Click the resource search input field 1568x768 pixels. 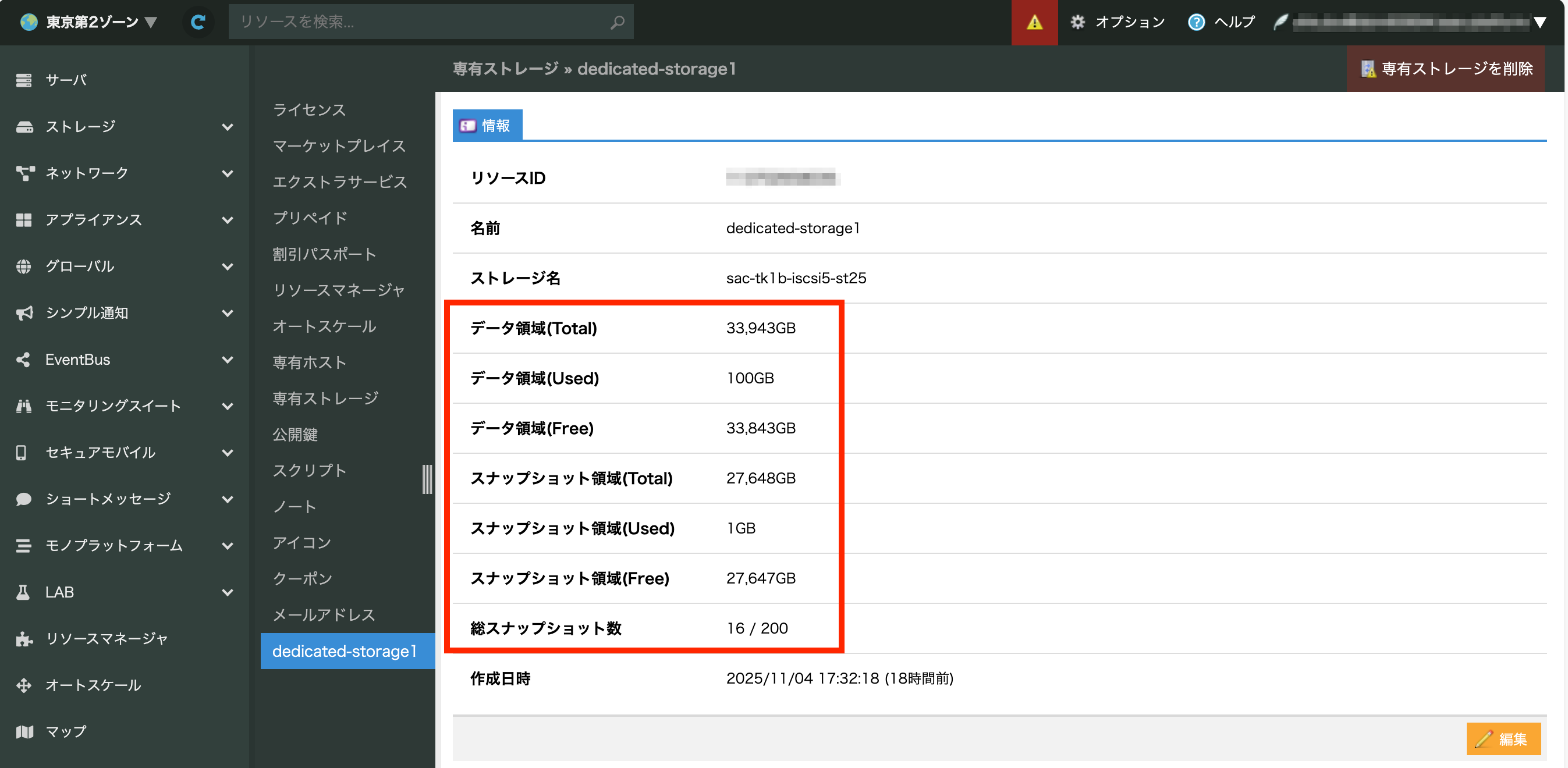(x=420, y=23)
